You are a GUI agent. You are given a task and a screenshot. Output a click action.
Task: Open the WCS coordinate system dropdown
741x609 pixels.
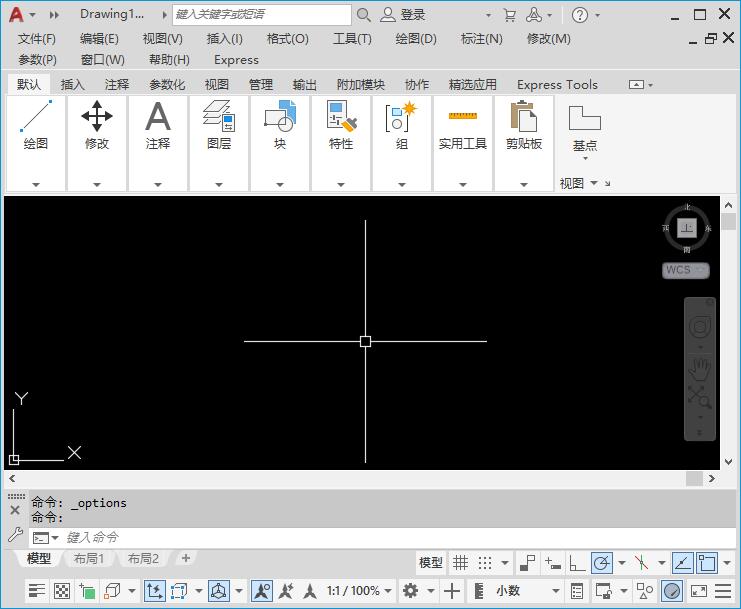(x=686, y=270)
